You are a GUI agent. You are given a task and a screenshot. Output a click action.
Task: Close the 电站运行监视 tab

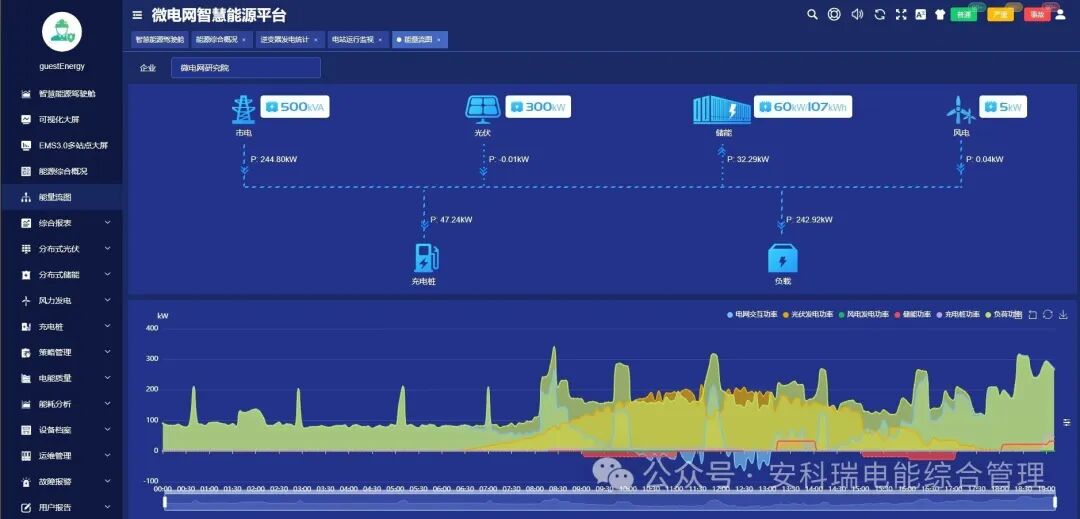click(x=380, y=40)
